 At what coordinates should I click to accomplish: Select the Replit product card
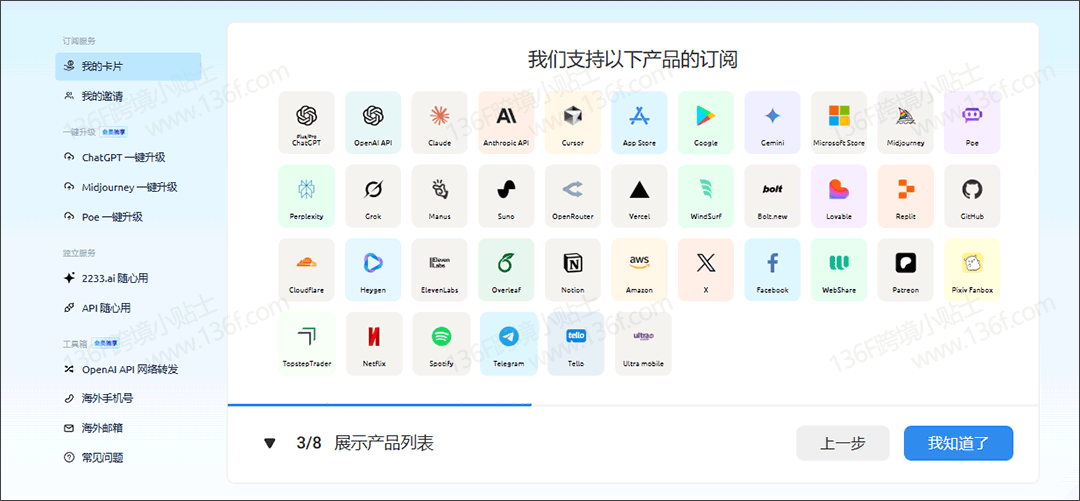[906, 196]
